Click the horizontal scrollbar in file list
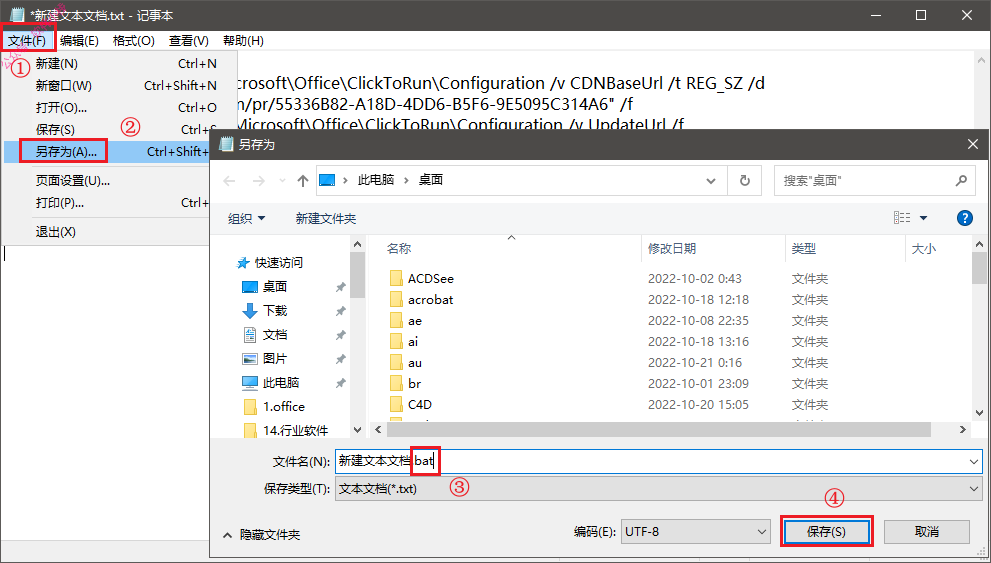This screenshot has width=991, height=563. [659, 430]
